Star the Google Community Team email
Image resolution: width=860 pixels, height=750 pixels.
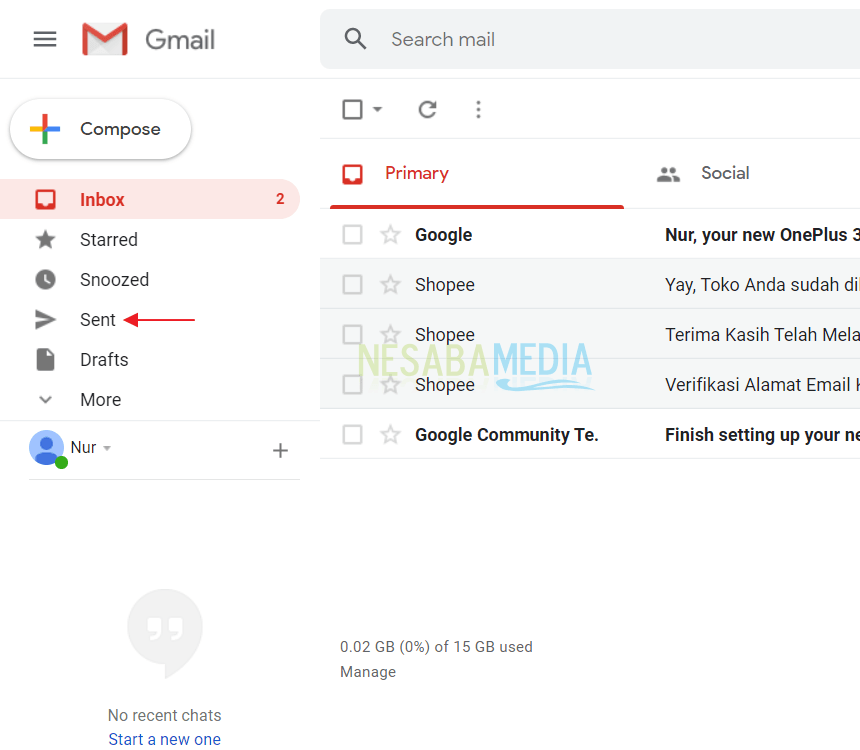(390, 435)
